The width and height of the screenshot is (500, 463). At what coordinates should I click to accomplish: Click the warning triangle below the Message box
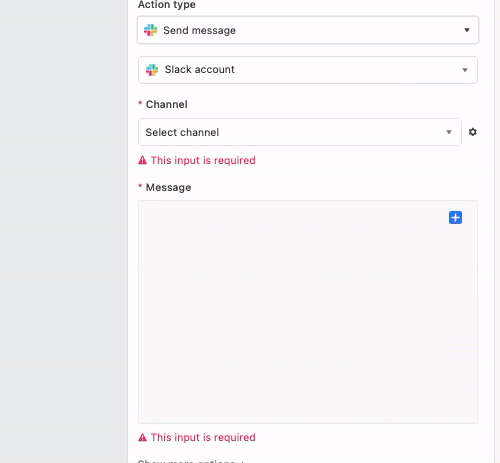142,437
